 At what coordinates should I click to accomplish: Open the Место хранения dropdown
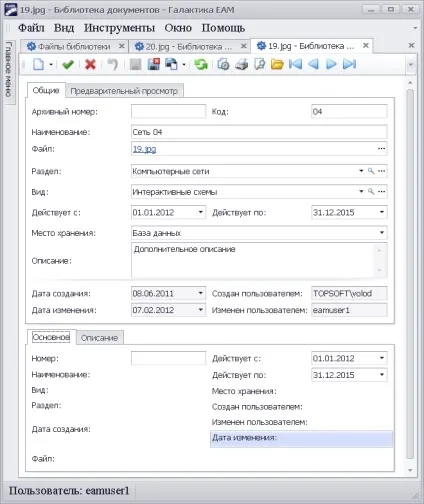click(x=382, y=232)
